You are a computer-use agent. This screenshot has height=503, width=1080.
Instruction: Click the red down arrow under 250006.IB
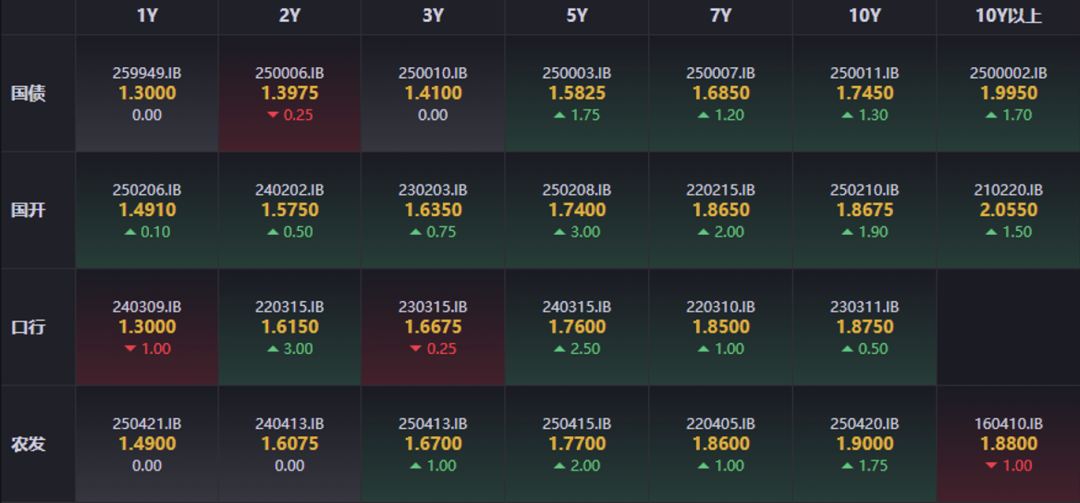(272, 115)
